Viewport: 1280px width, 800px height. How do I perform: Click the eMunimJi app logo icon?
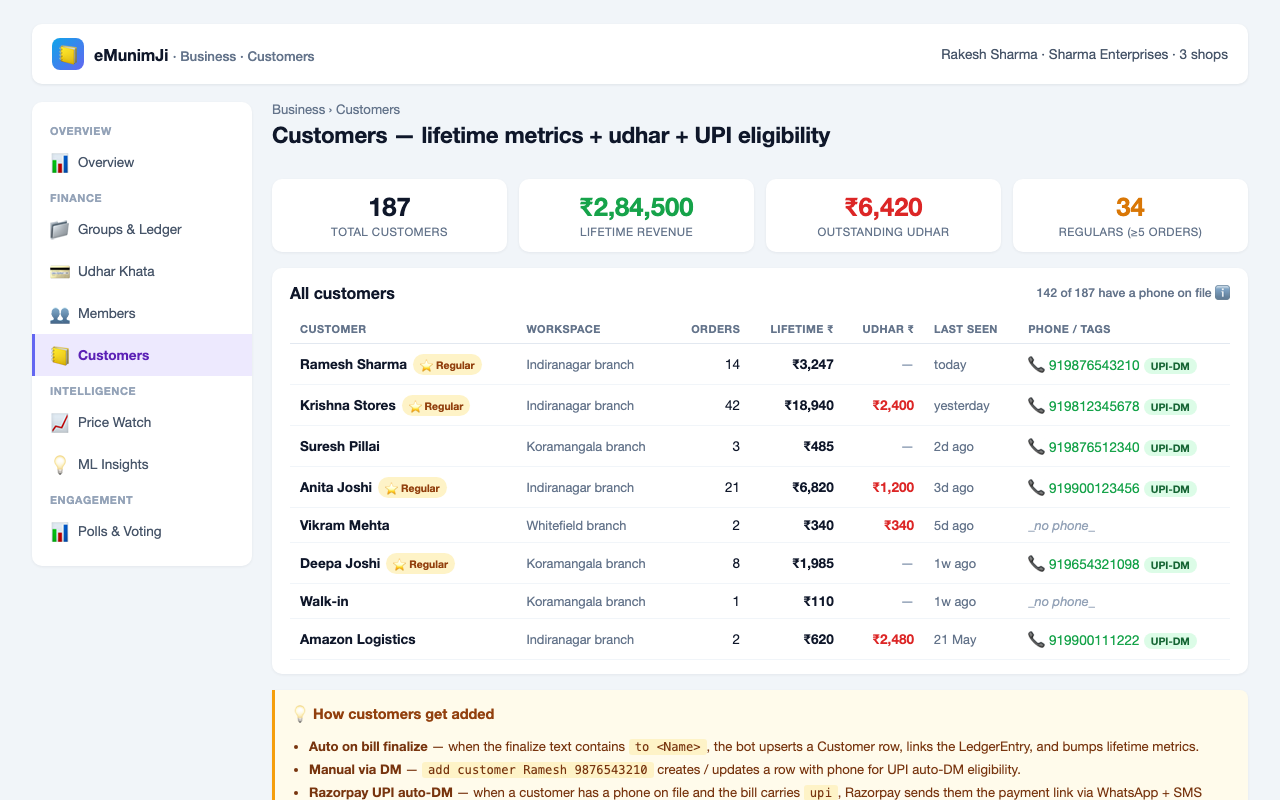tap(68, 54)
